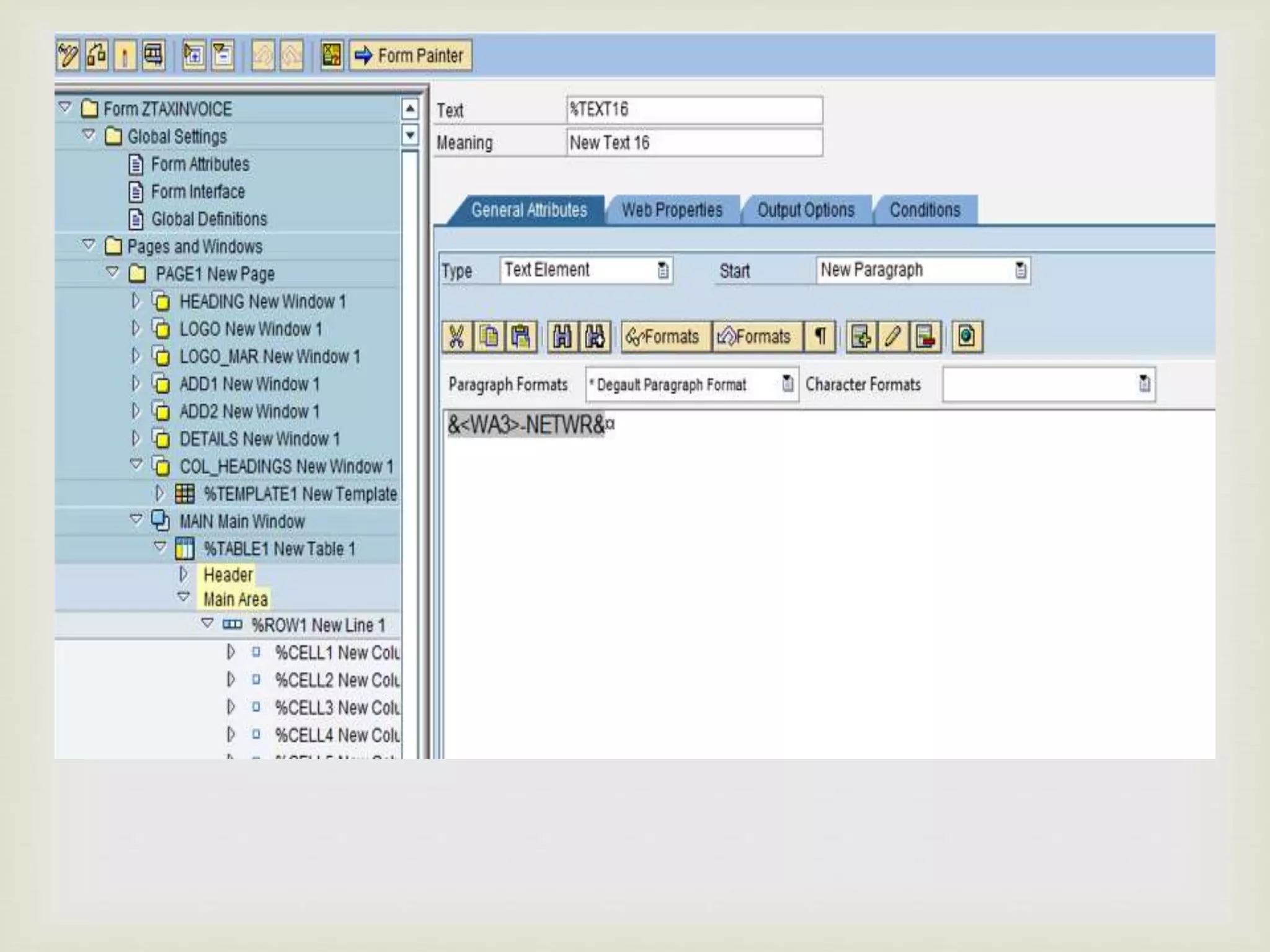
Task: Click the paragraph mark (¶) icon
Action: point(820,337)
